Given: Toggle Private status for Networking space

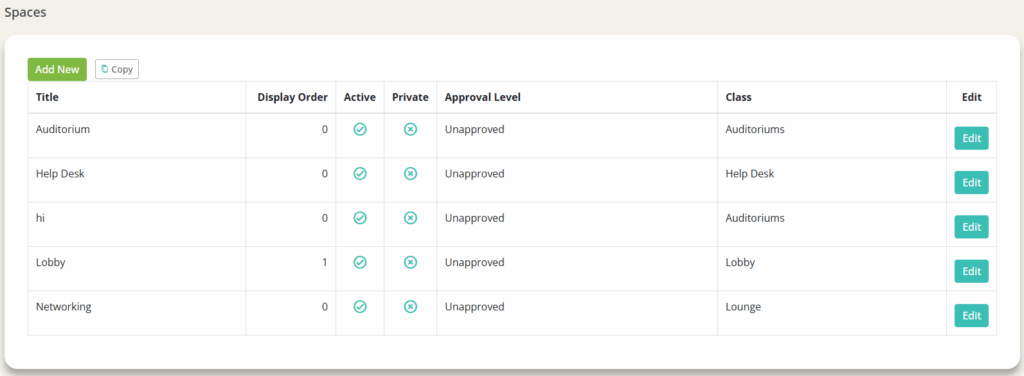Looking at the screenshot, I should [x=410, y=307].
